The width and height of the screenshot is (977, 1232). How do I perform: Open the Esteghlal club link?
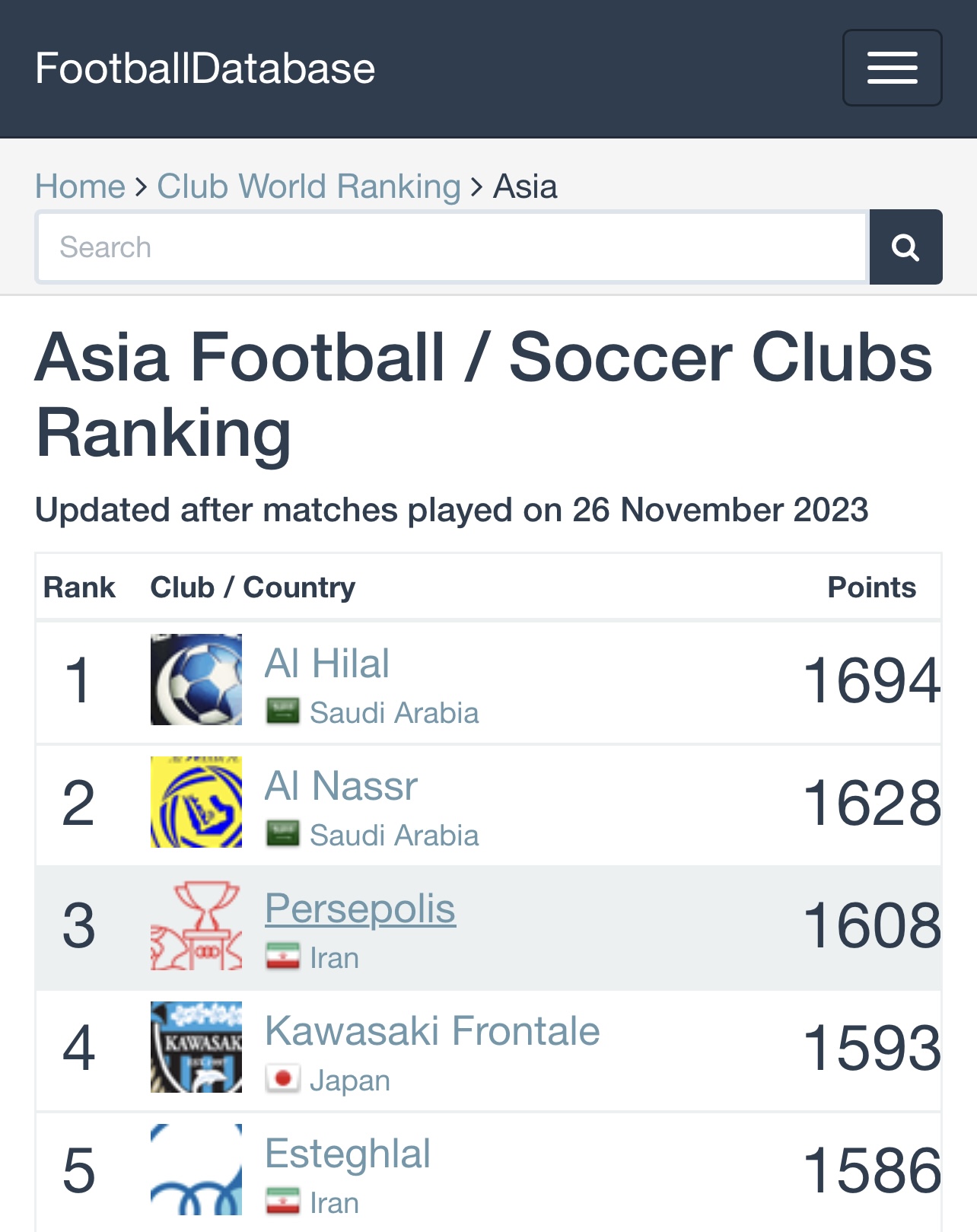coord(348,1154)
